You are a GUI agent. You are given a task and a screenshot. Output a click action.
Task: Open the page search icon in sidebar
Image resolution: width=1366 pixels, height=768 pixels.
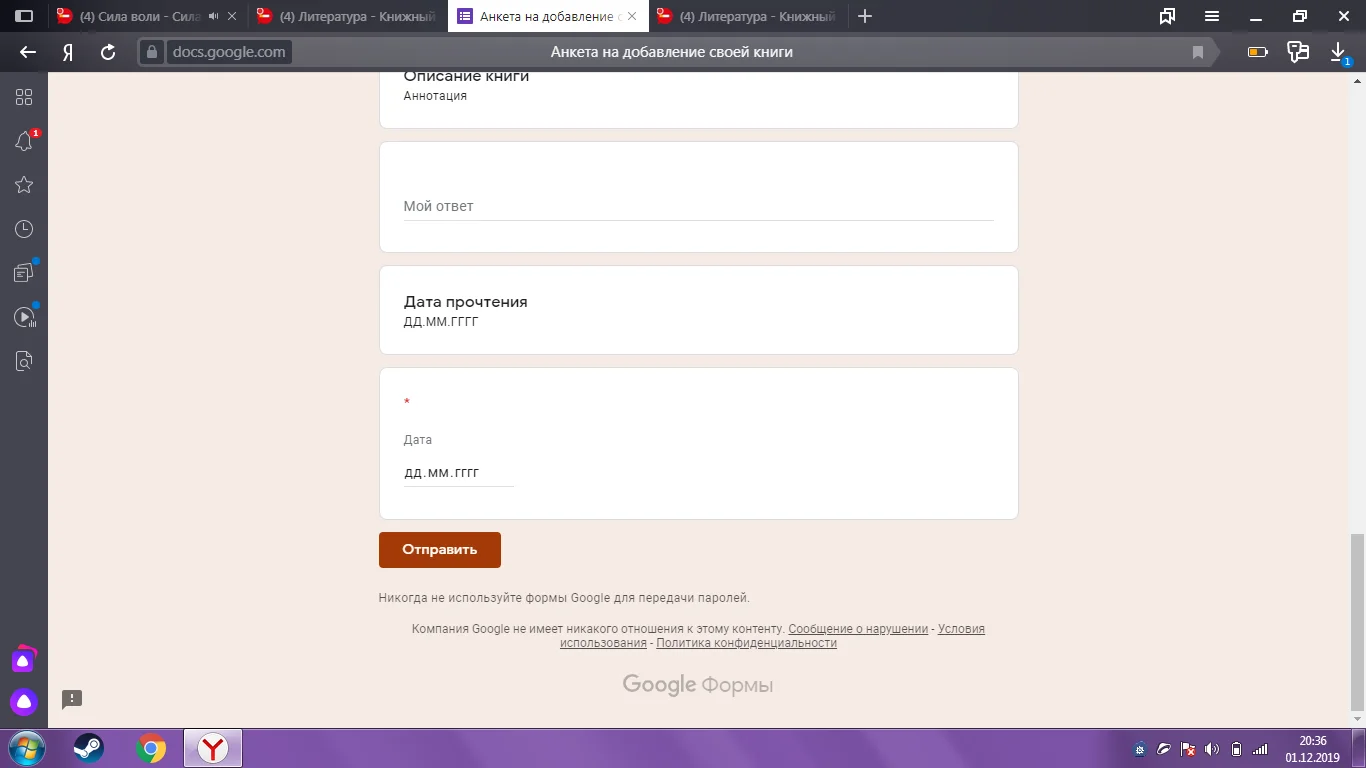tap(24, 361)
